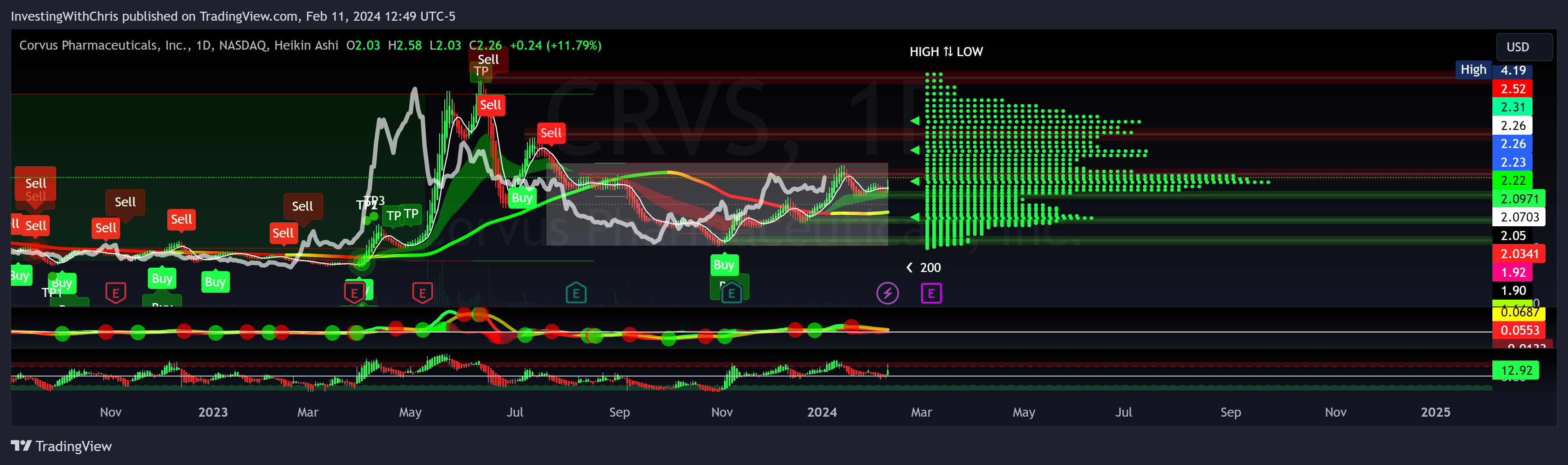
Task: Click Buy label directly above 2023 axis mark
Action: click(x=216, y=282)
